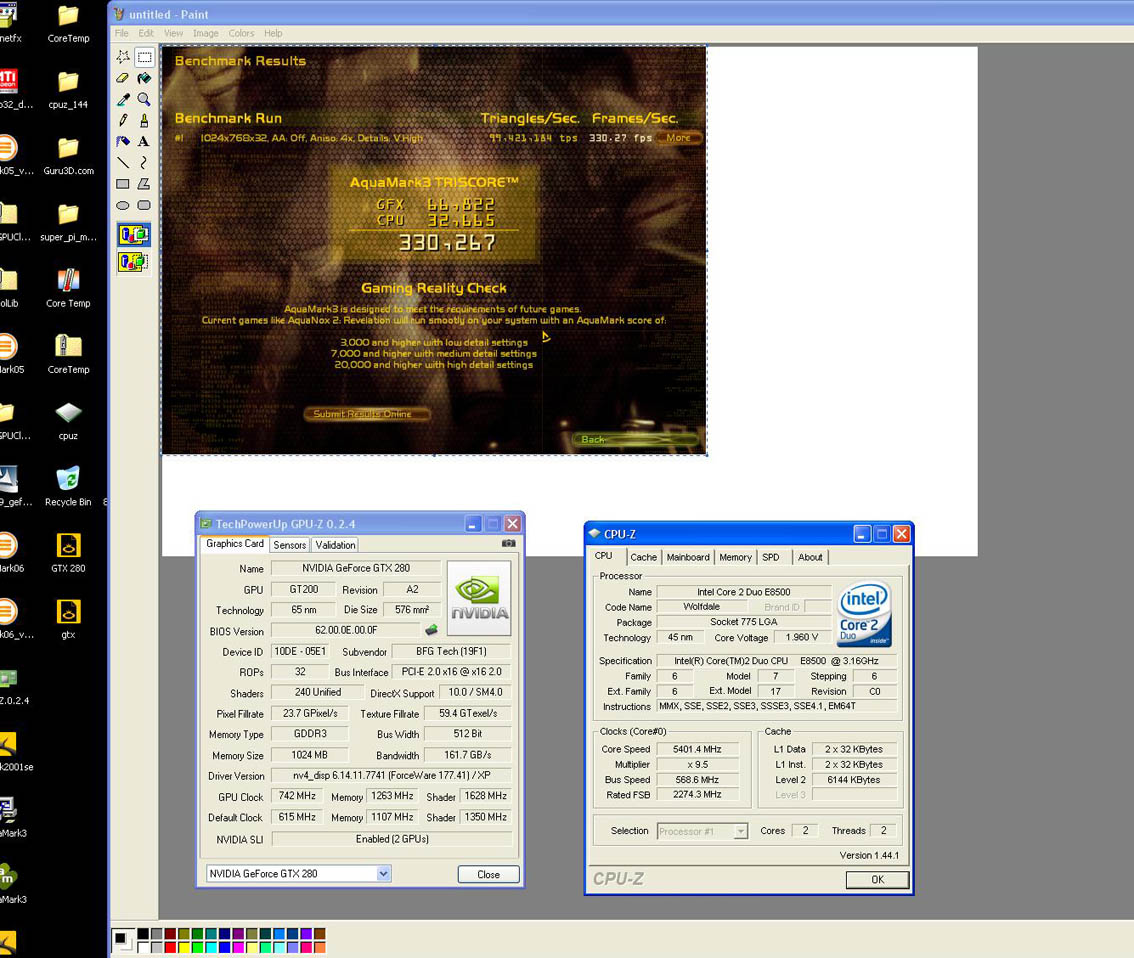This screenshot has width=1134, height=958.
Task: Choose the straight Line tool
Action: tap(123, 163)
